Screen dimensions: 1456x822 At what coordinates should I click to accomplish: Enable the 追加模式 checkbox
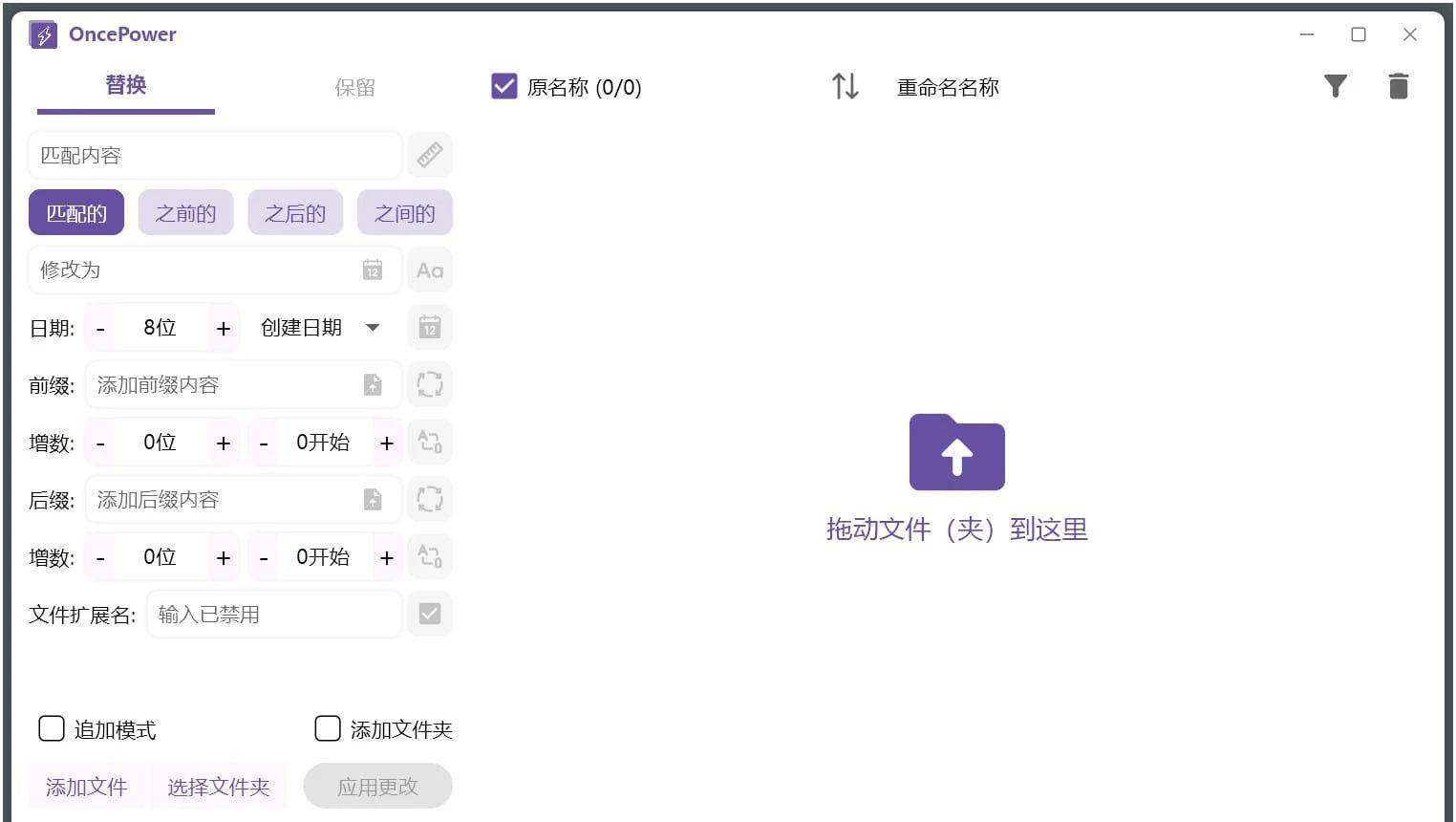(x=52, y=729)
